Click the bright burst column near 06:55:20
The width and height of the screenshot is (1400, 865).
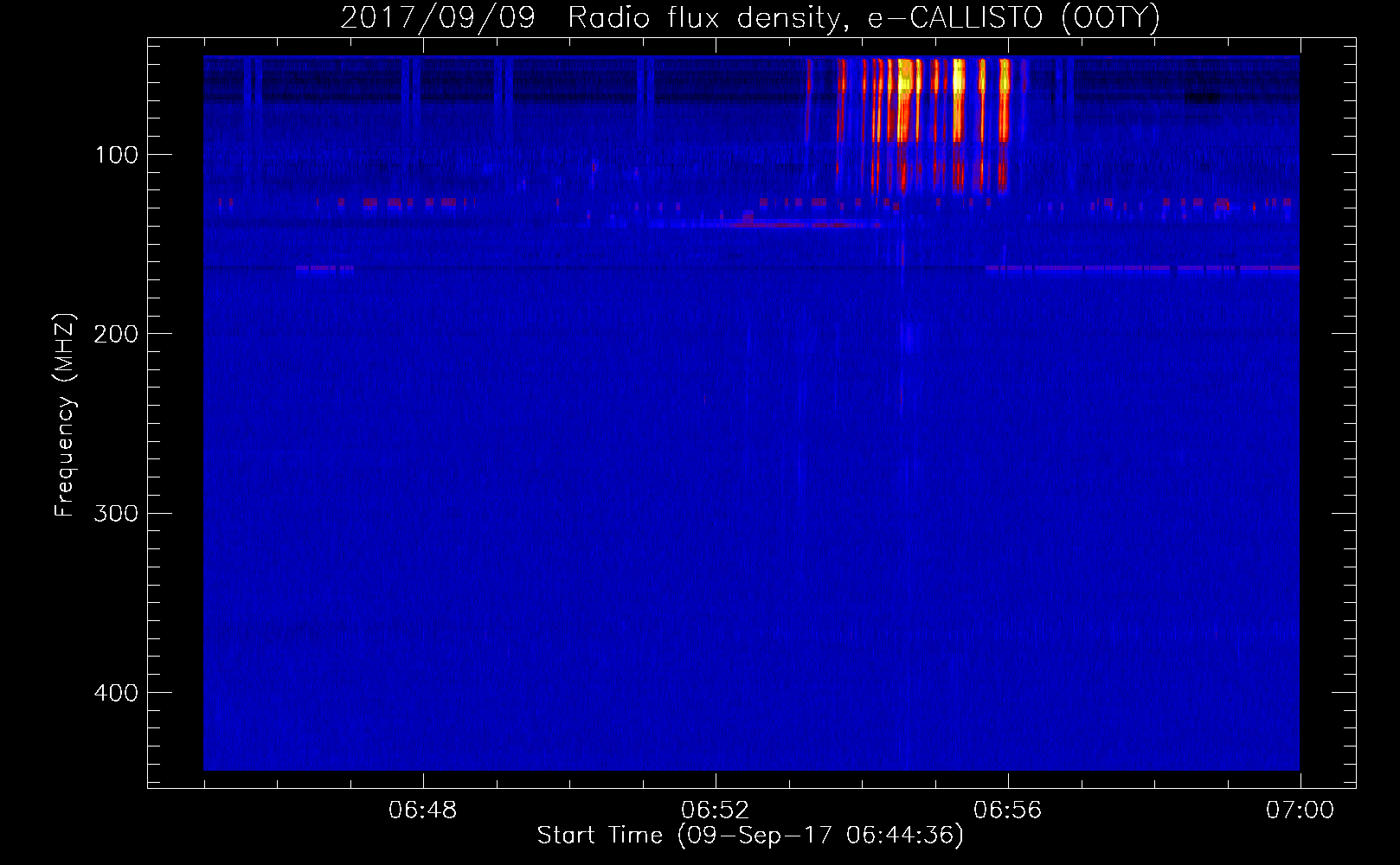(x=959, y=99)
